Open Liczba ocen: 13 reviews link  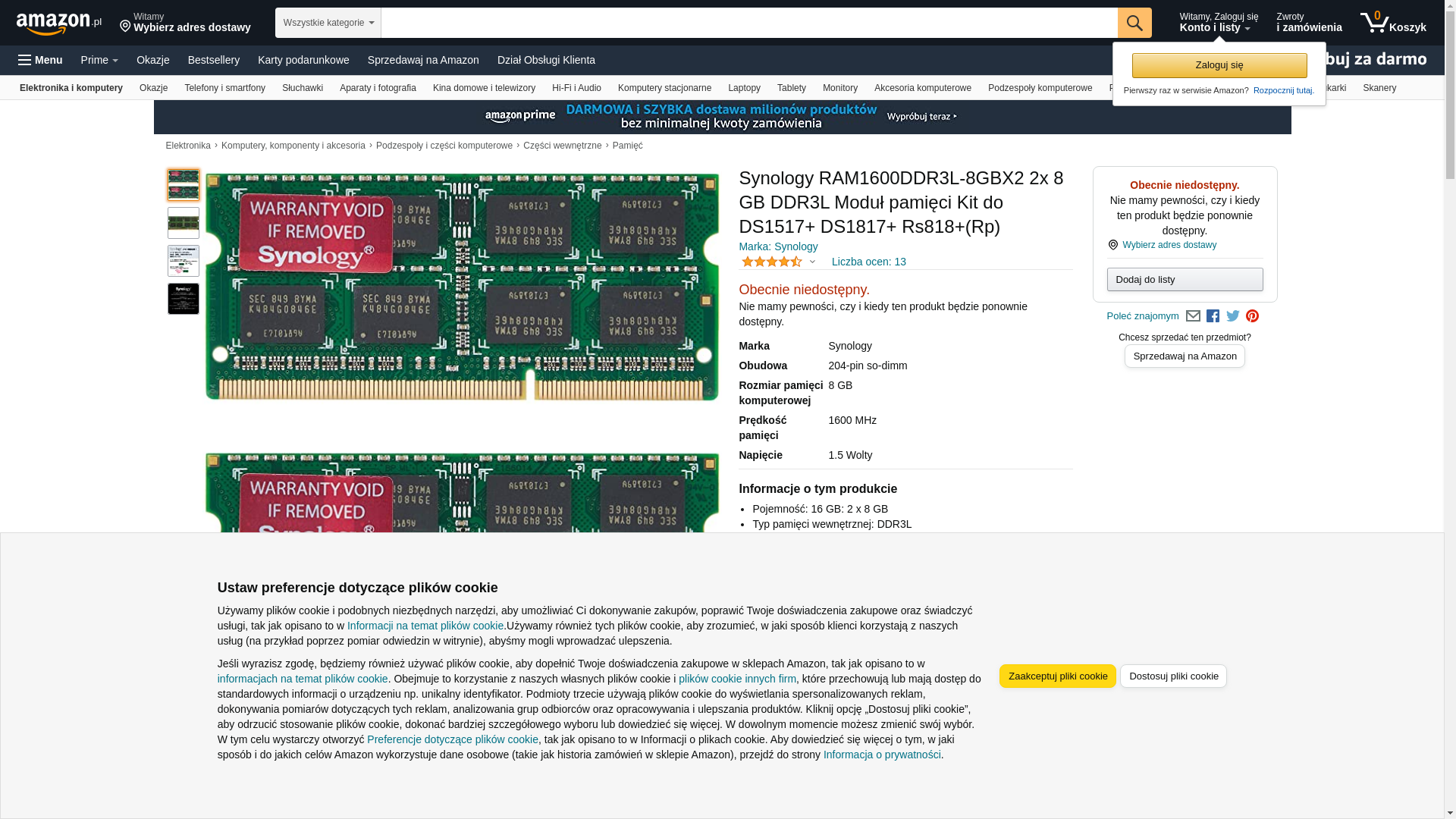(868, 262)
